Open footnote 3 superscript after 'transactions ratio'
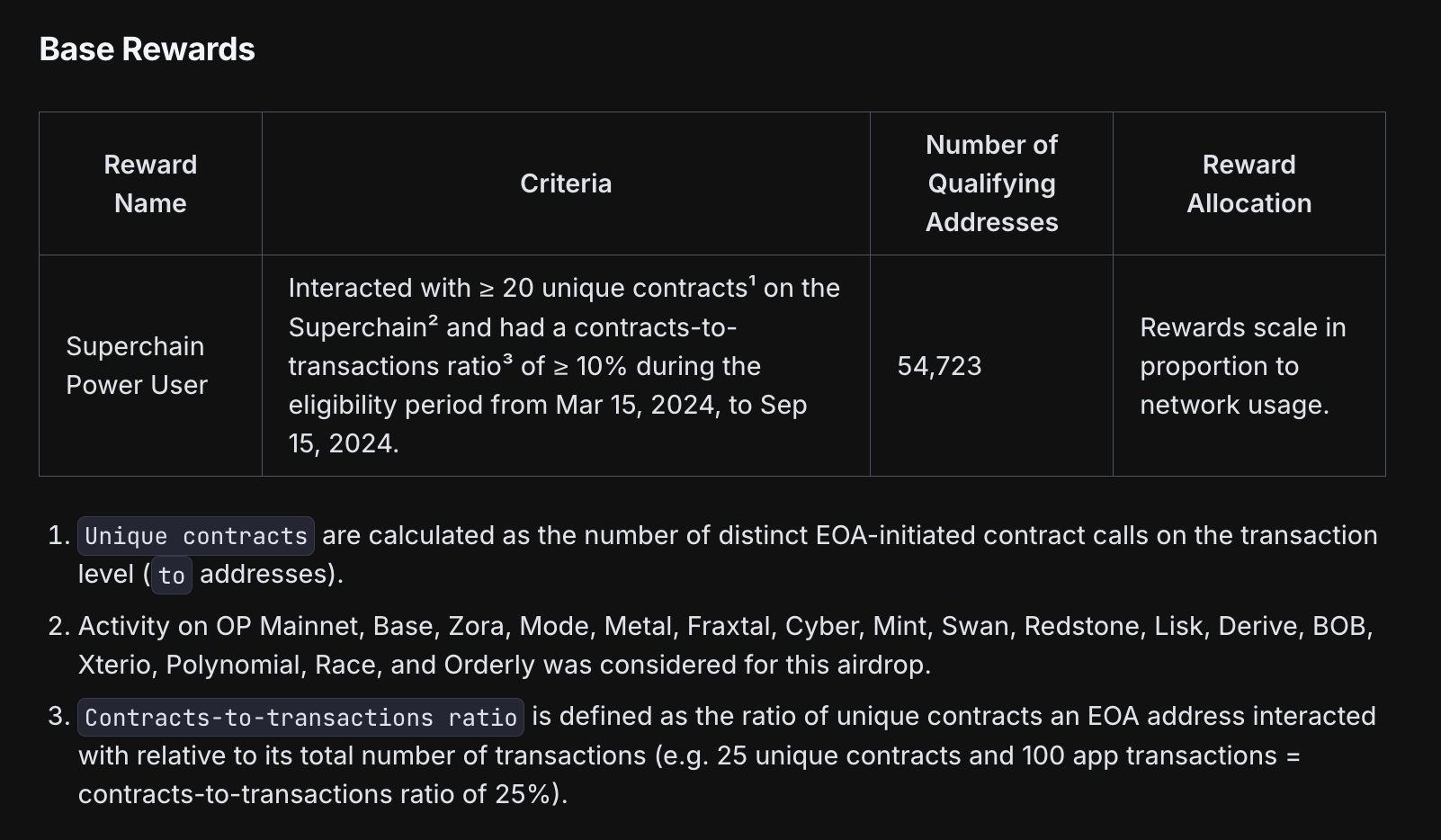1441x840 pixels. coord(507,359)
